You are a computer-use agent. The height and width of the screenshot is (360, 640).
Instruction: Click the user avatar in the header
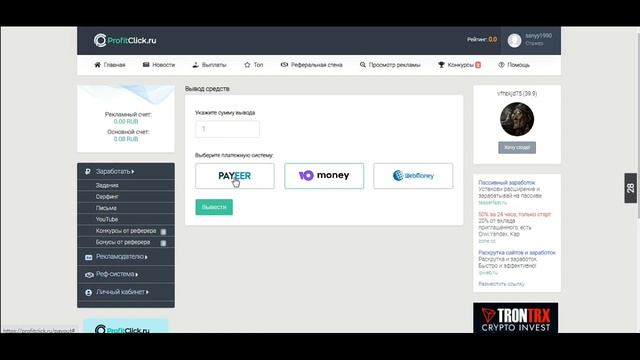[514, 40]
